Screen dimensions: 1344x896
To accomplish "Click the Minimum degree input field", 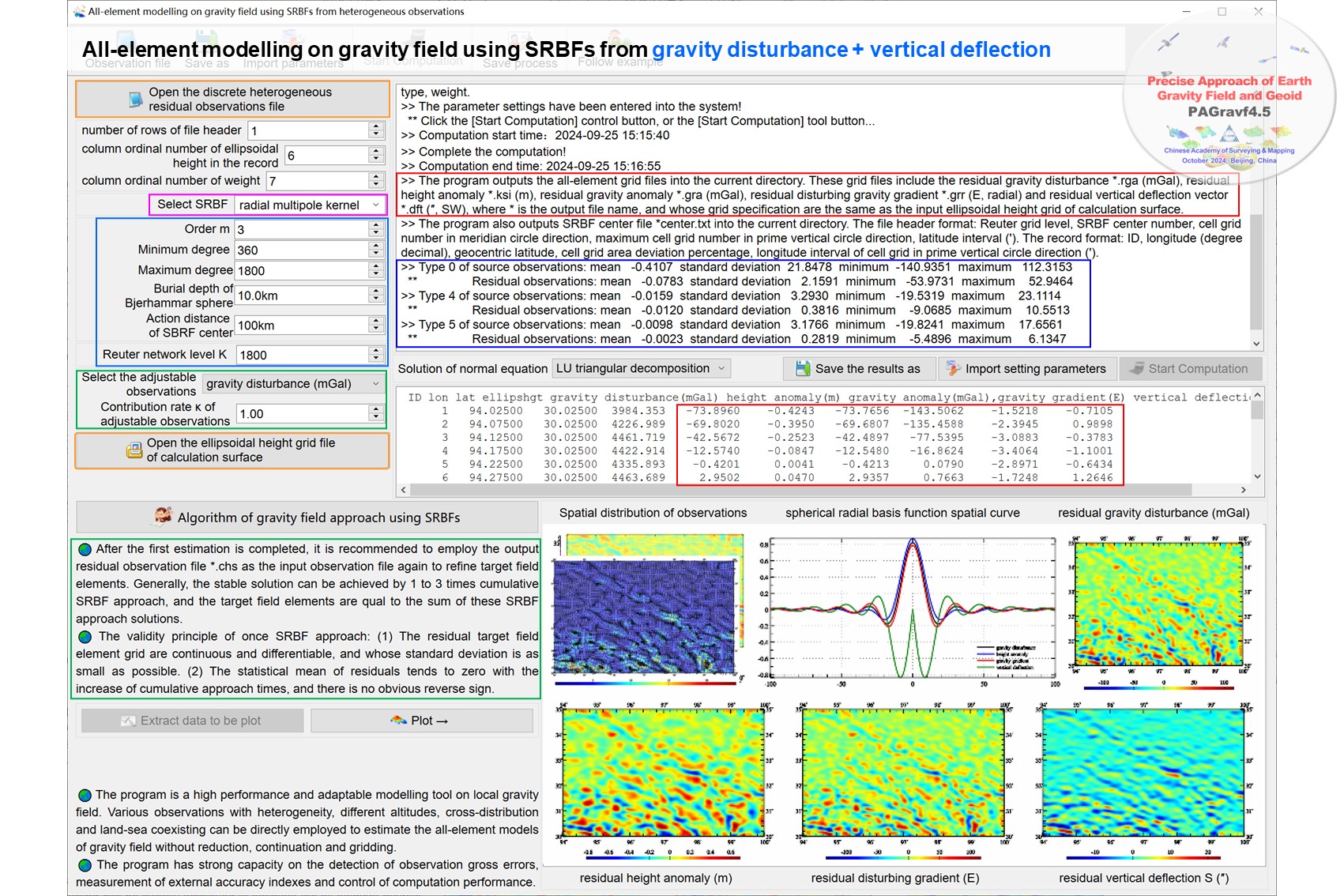I will pyautogui.click(x=302, y=250).
